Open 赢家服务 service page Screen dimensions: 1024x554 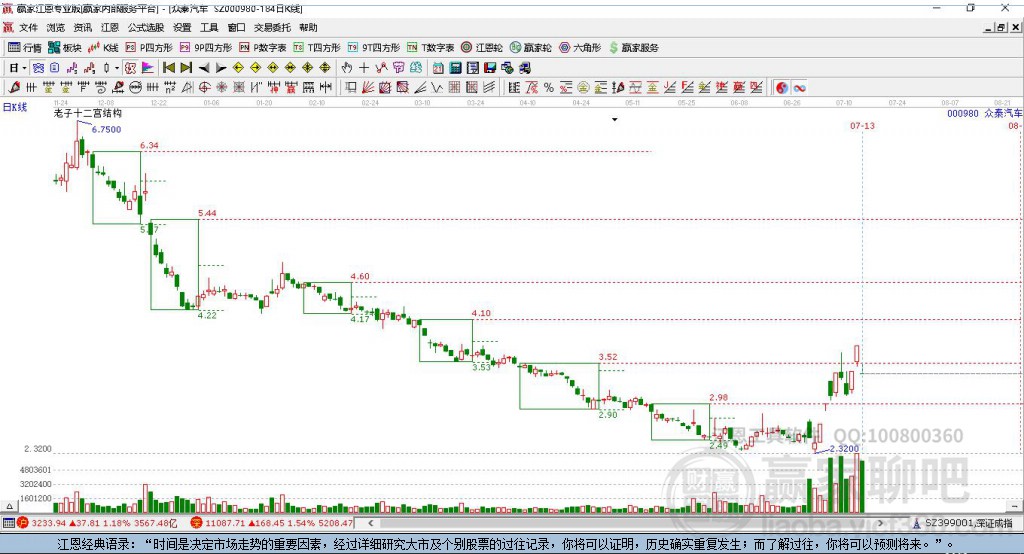(633, 48)
